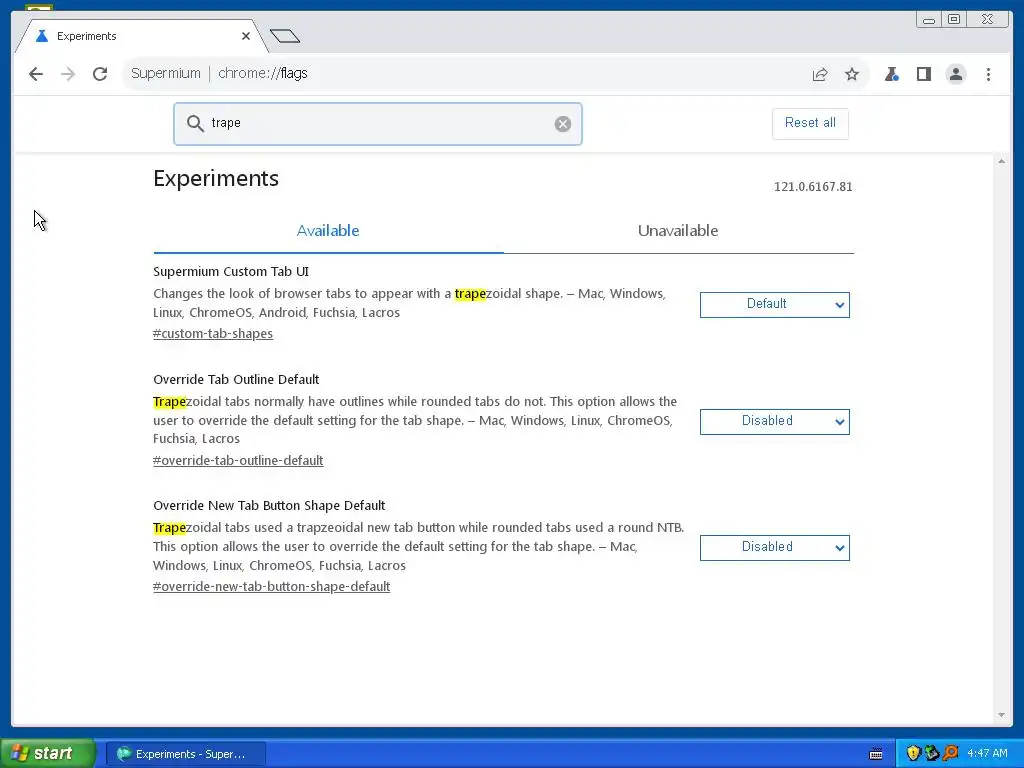Click the page scrollbar down arrow
The image size is (1024, 768).
[1001, 715]
